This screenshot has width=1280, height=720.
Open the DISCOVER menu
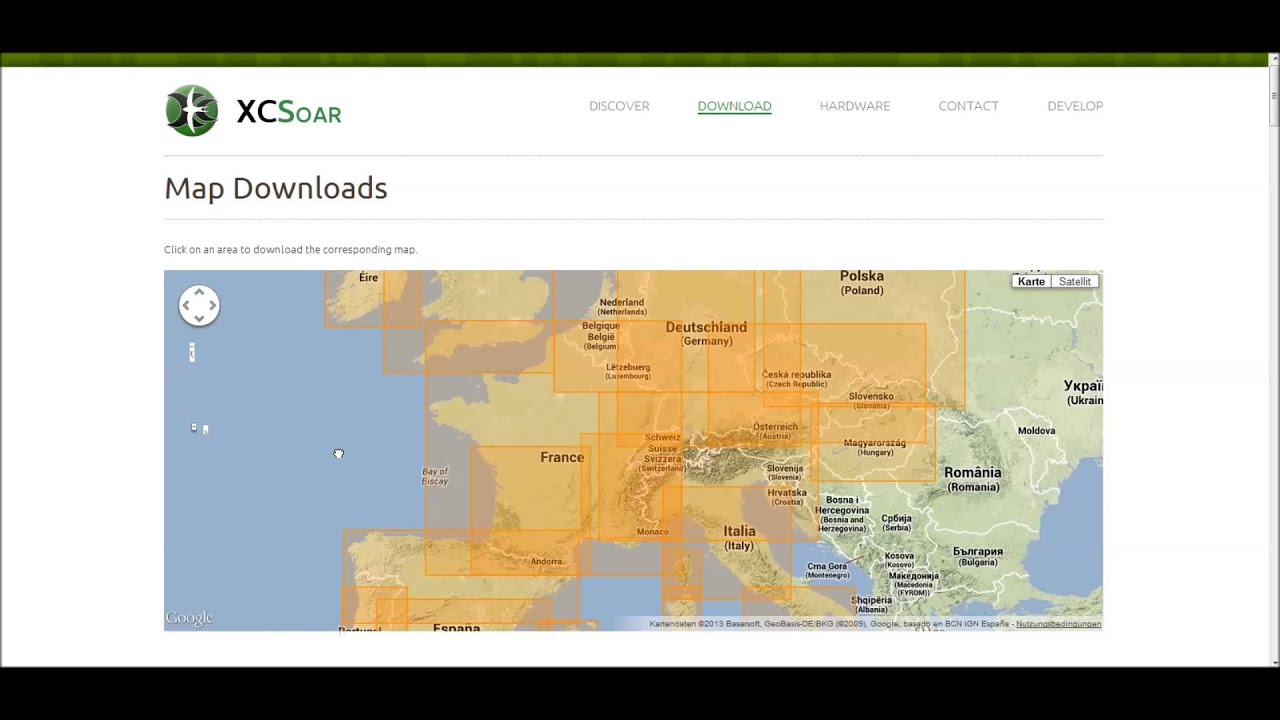pos(619,106)
